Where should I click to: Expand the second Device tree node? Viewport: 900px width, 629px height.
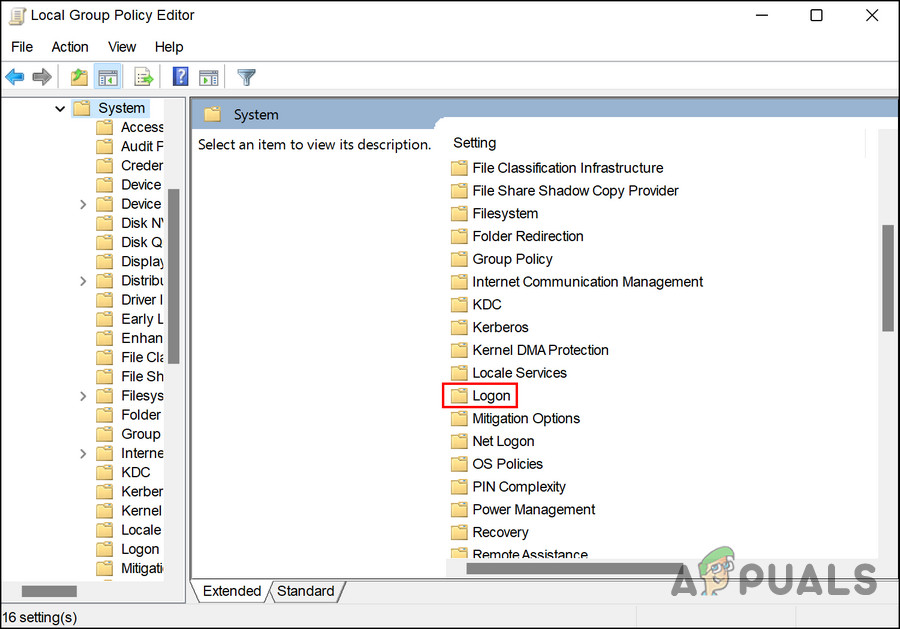pos(83,204)
